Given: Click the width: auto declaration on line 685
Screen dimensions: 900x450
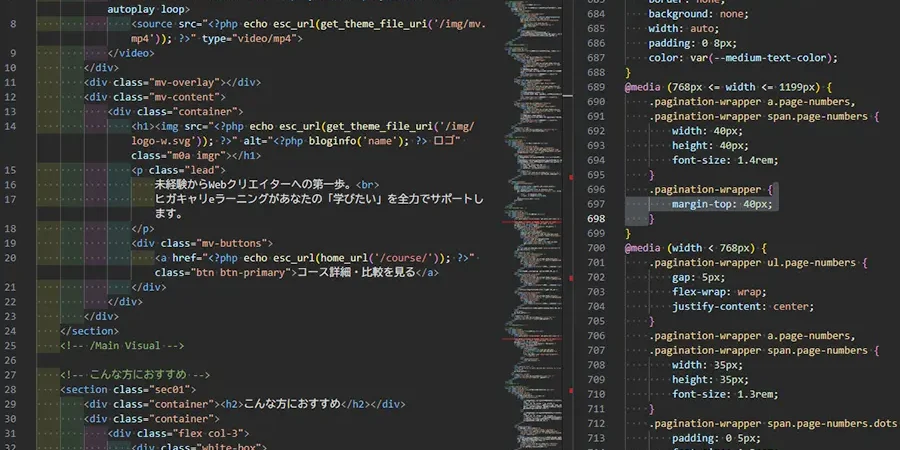Looking at the screenshot, I should click(x=683, y=28).
